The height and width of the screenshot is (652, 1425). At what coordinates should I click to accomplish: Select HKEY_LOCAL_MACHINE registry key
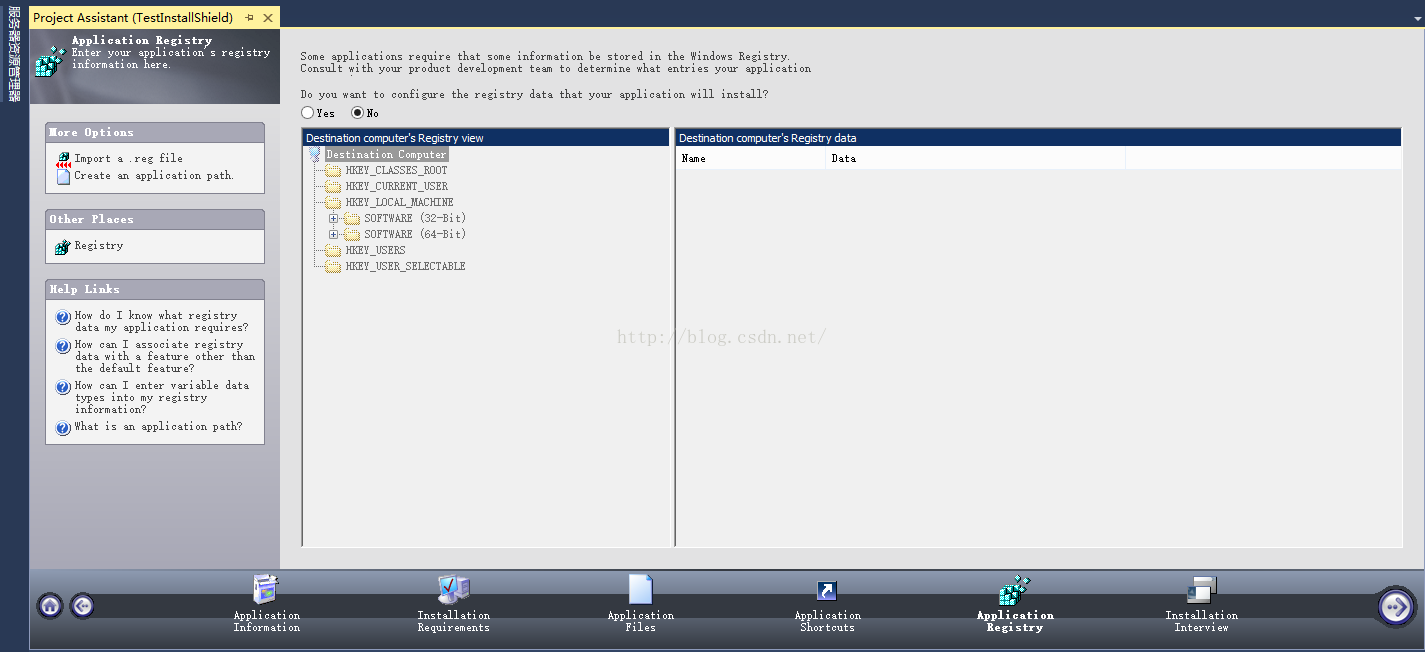pos(399,202)
